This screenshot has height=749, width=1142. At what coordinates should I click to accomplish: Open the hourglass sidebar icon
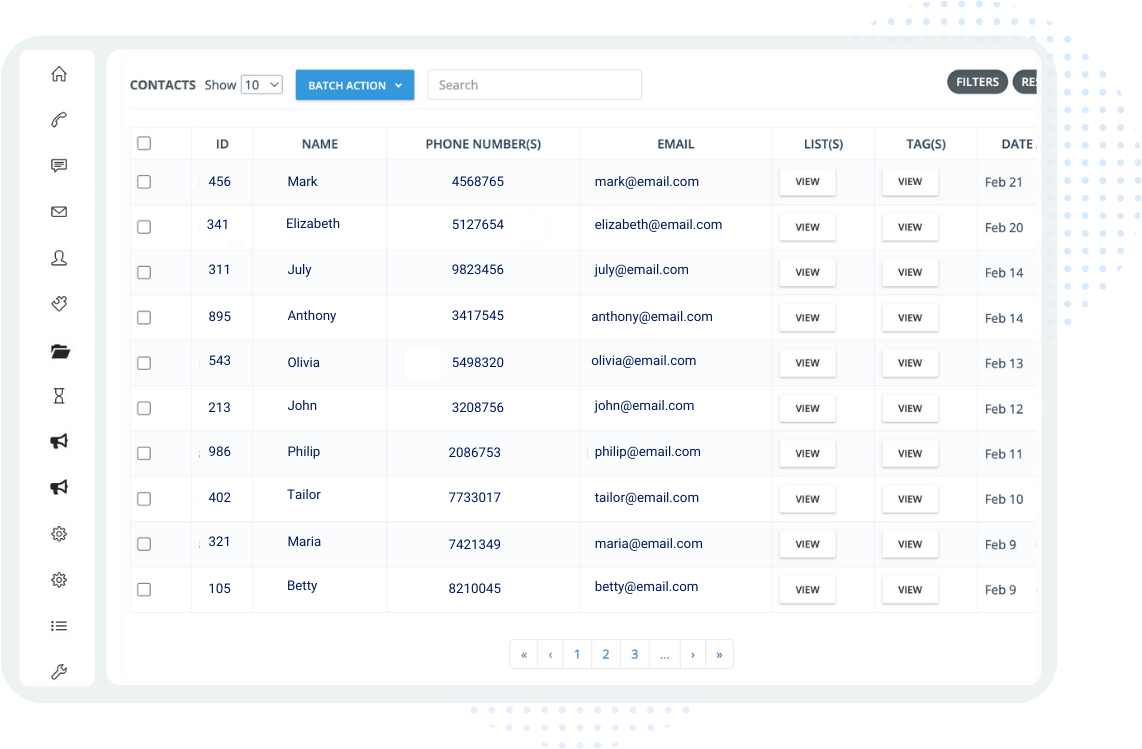point(59,396)
